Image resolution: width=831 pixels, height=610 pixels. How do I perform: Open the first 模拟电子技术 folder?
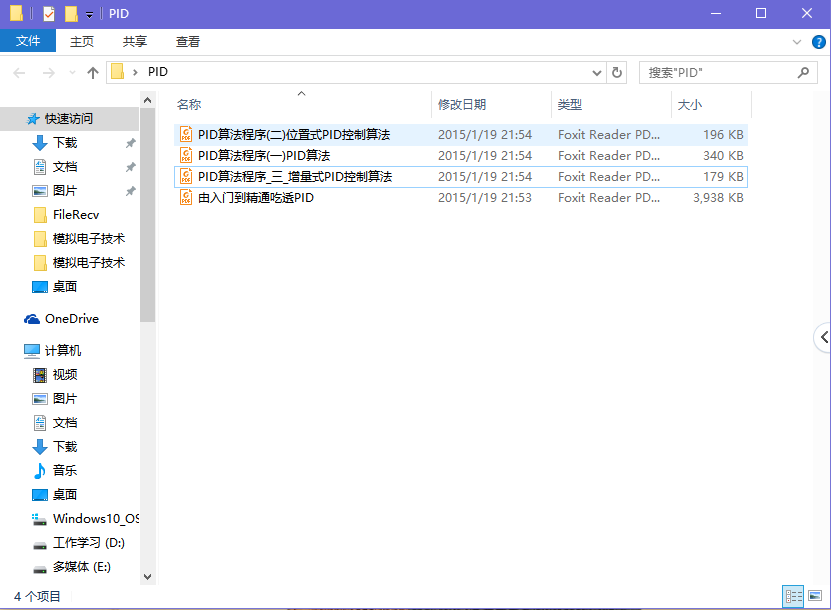(89, 238)
